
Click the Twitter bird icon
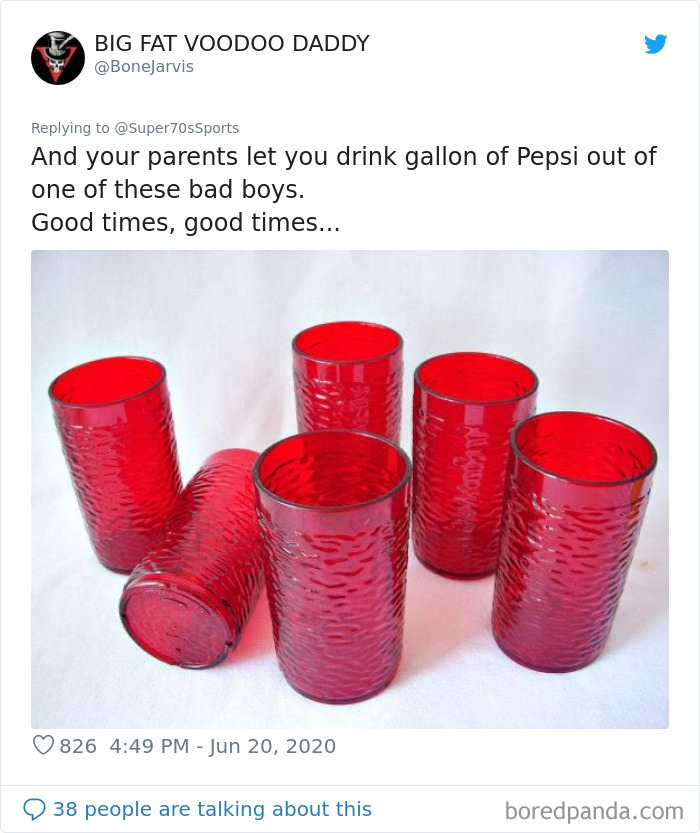(656, 44)
